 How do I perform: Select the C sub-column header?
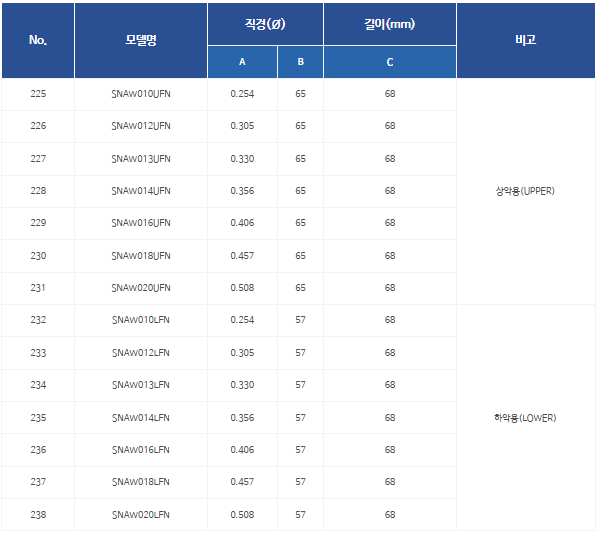tap(390, 62)
